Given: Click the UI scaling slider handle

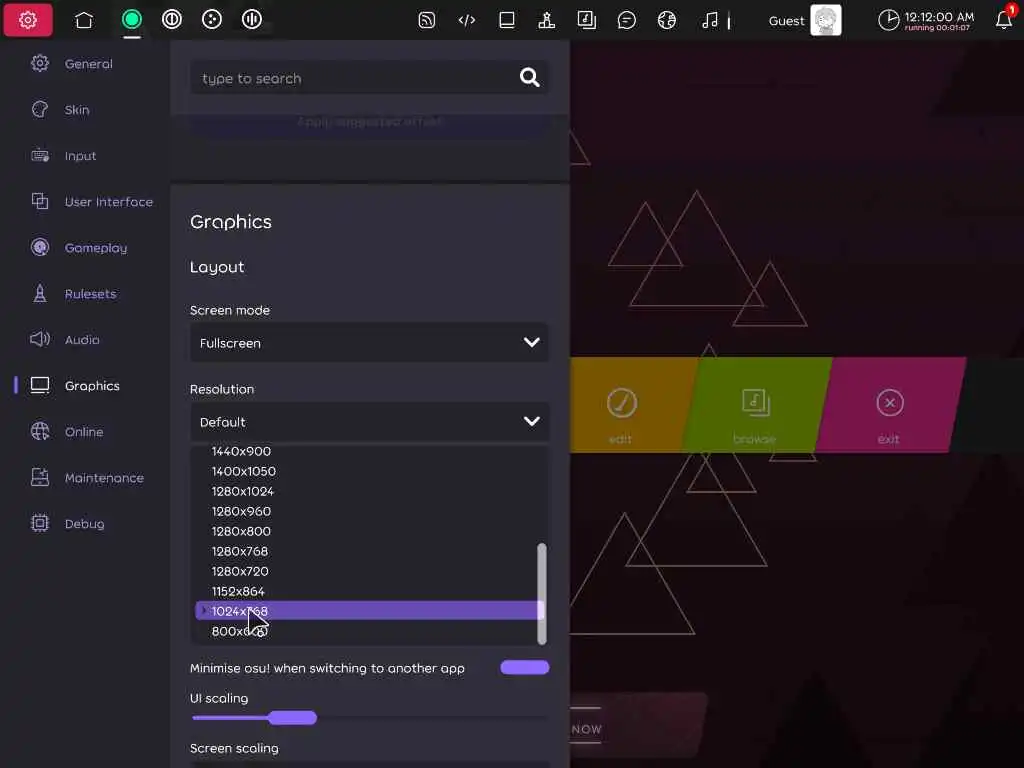Looking at the screenshot, I should [292, 718].
